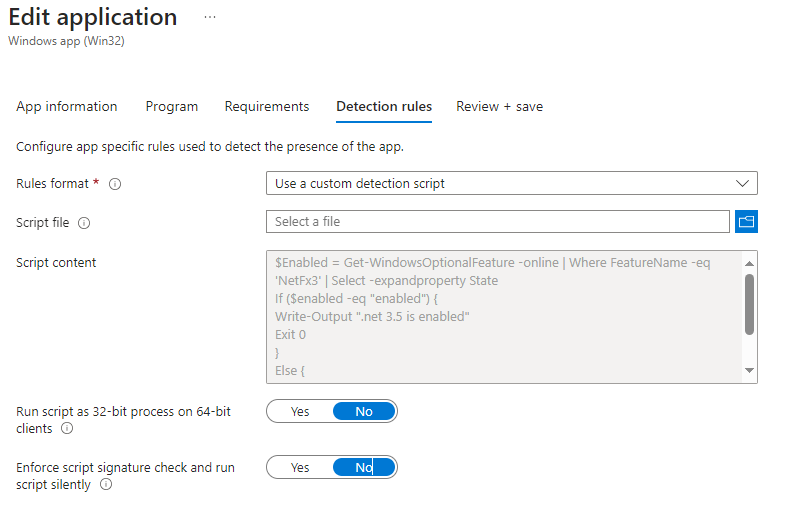Click the folder browse icon for script file
The image size is (805, 520).
(x=746, y=222)
